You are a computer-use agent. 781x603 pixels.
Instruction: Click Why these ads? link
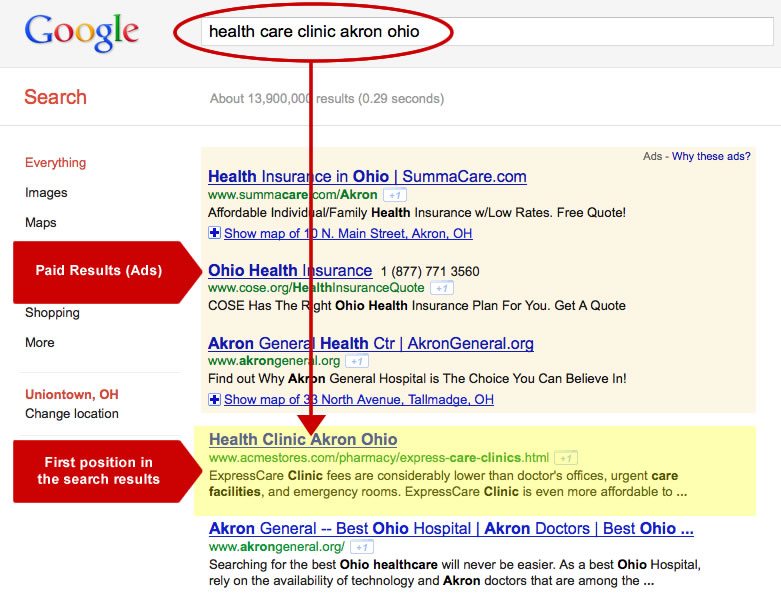tap(711, 156)
